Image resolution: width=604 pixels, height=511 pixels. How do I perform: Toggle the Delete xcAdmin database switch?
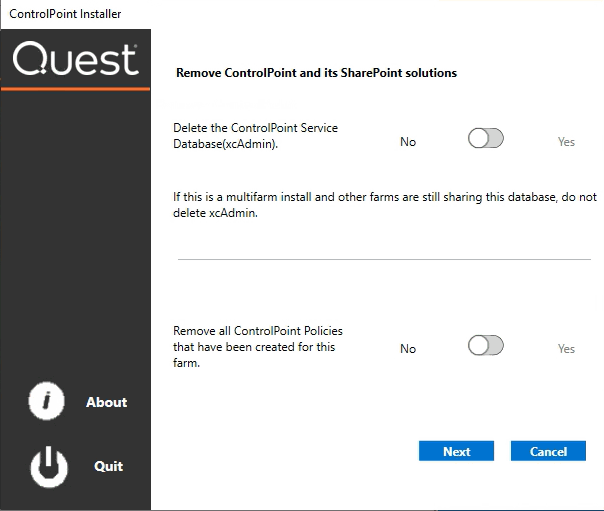(485, 139)
